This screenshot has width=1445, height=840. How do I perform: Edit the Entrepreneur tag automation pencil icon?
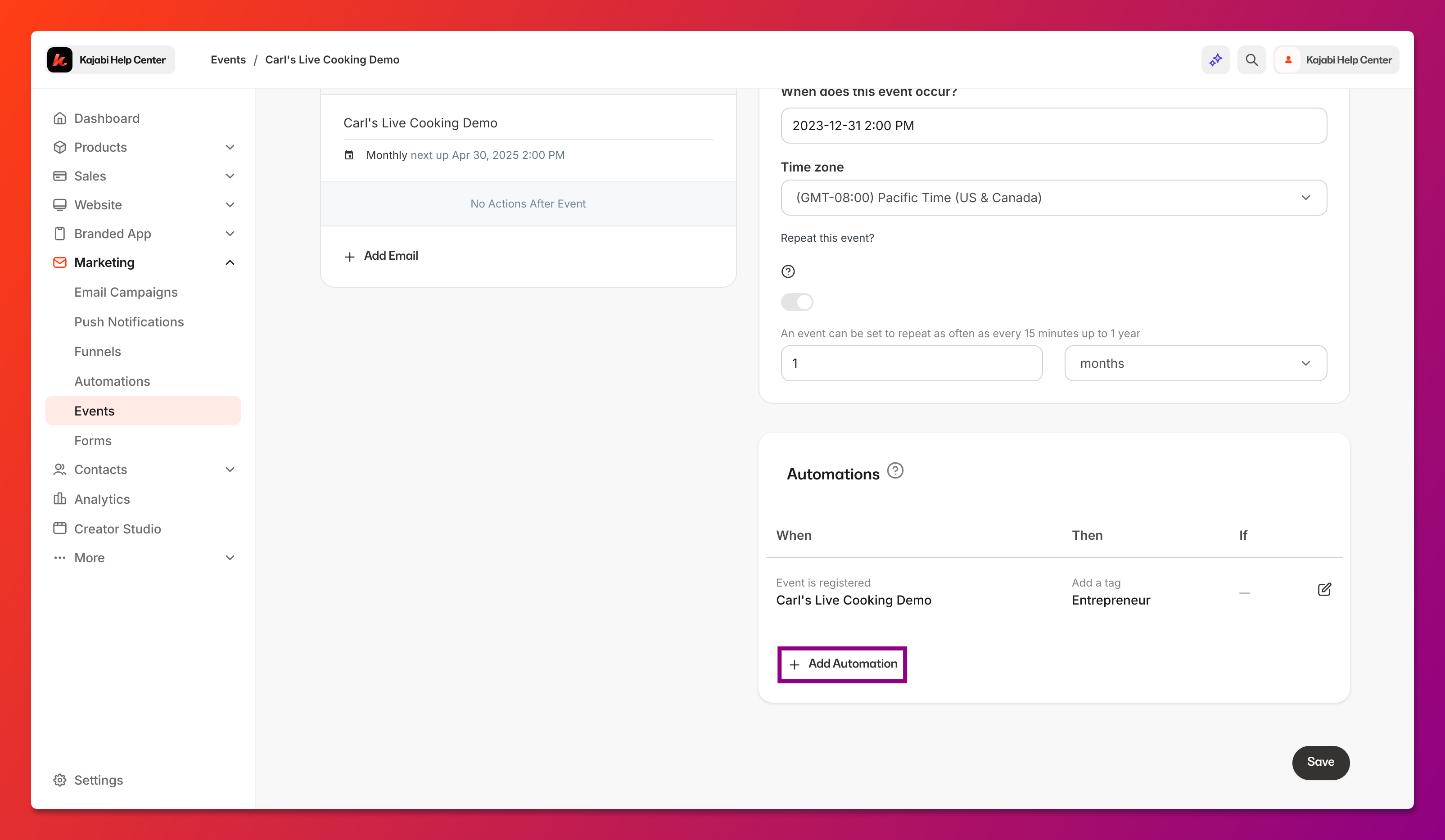[1324, 589]
